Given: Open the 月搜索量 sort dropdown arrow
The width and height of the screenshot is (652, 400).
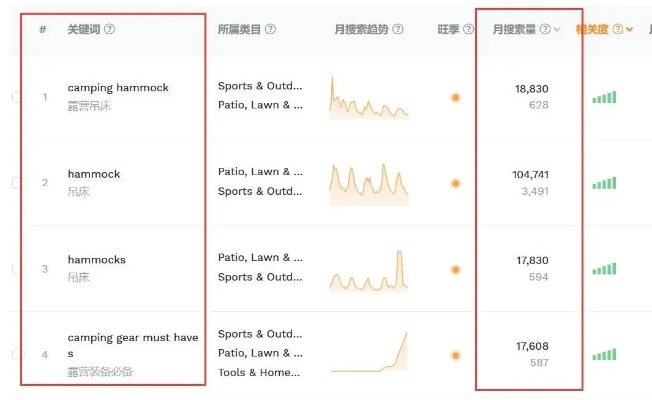Looking at the screenshot, I should [557, 30].
